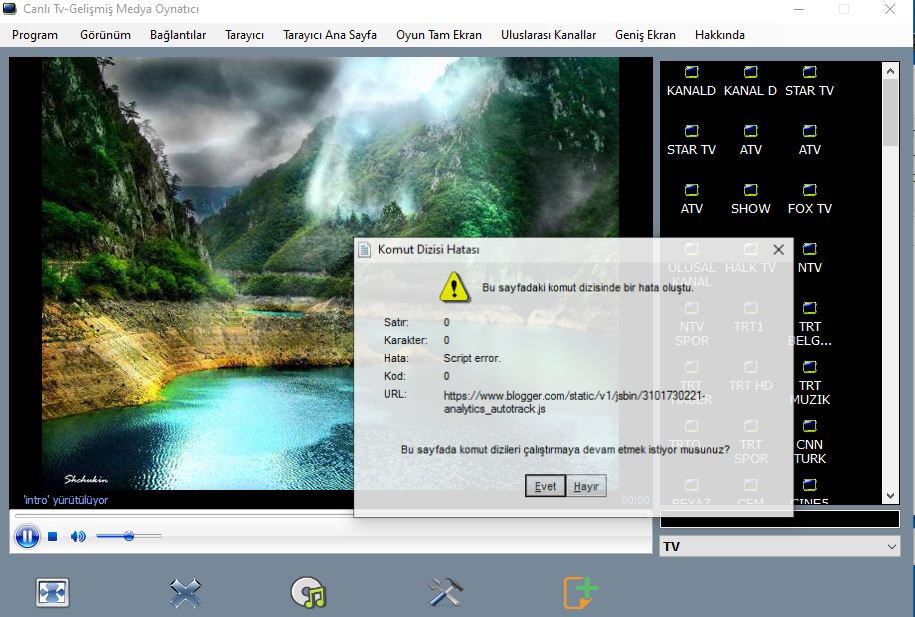Screen dimensions: 915x617
Task: Open the music disc icon
Action: [308, 593]
